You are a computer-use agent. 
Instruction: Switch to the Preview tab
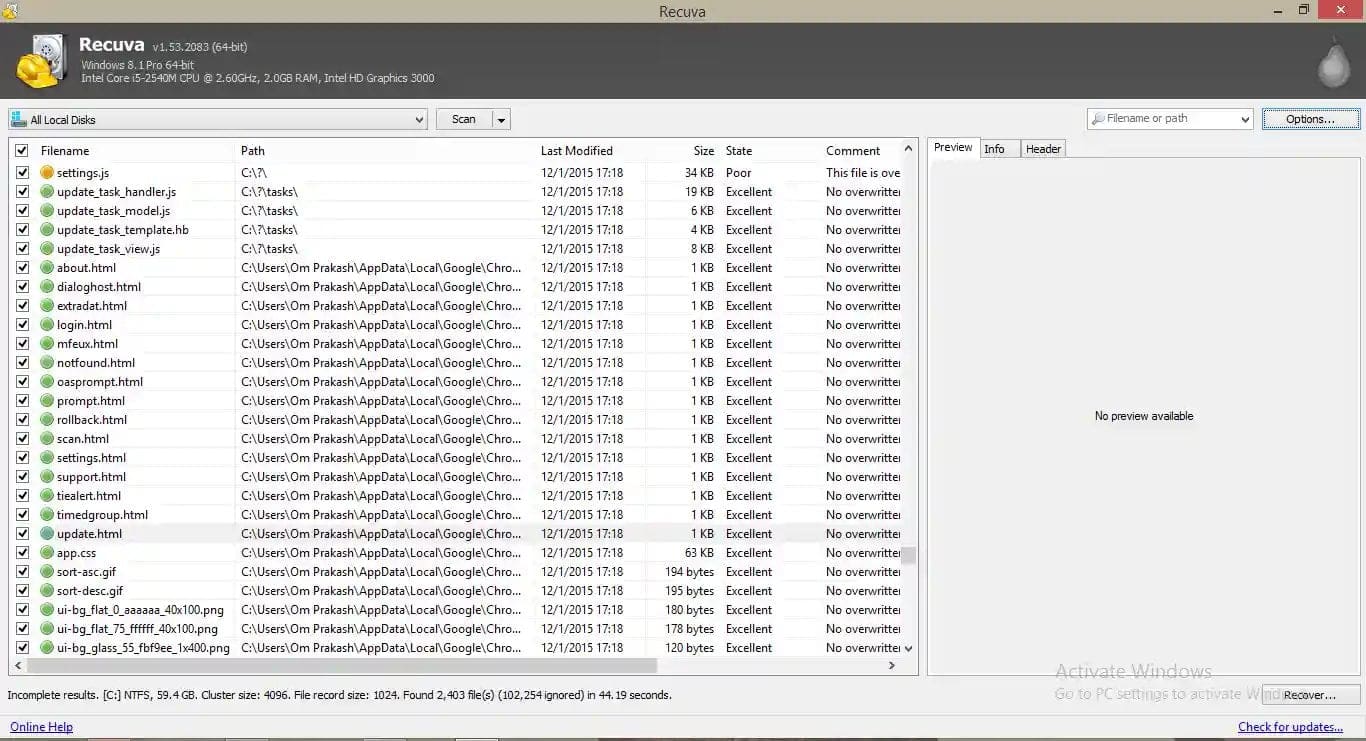[953, 147]
